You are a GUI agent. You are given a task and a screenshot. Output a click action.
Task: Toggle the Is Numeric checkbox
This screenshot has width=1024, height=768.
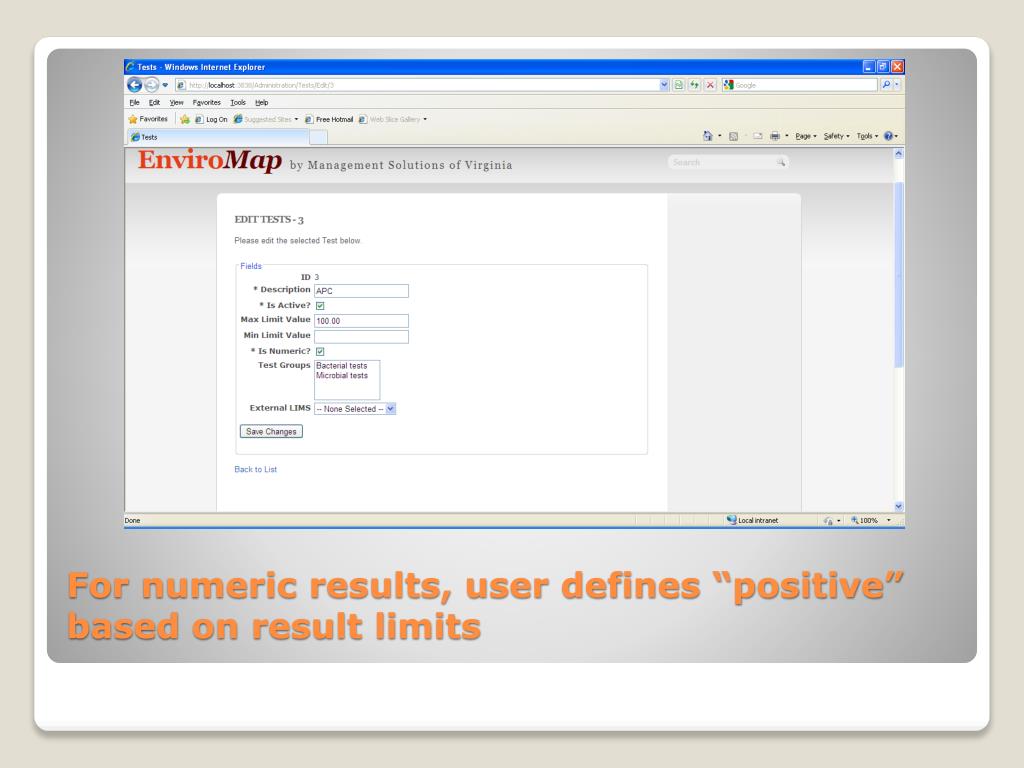tap(320, 351)
